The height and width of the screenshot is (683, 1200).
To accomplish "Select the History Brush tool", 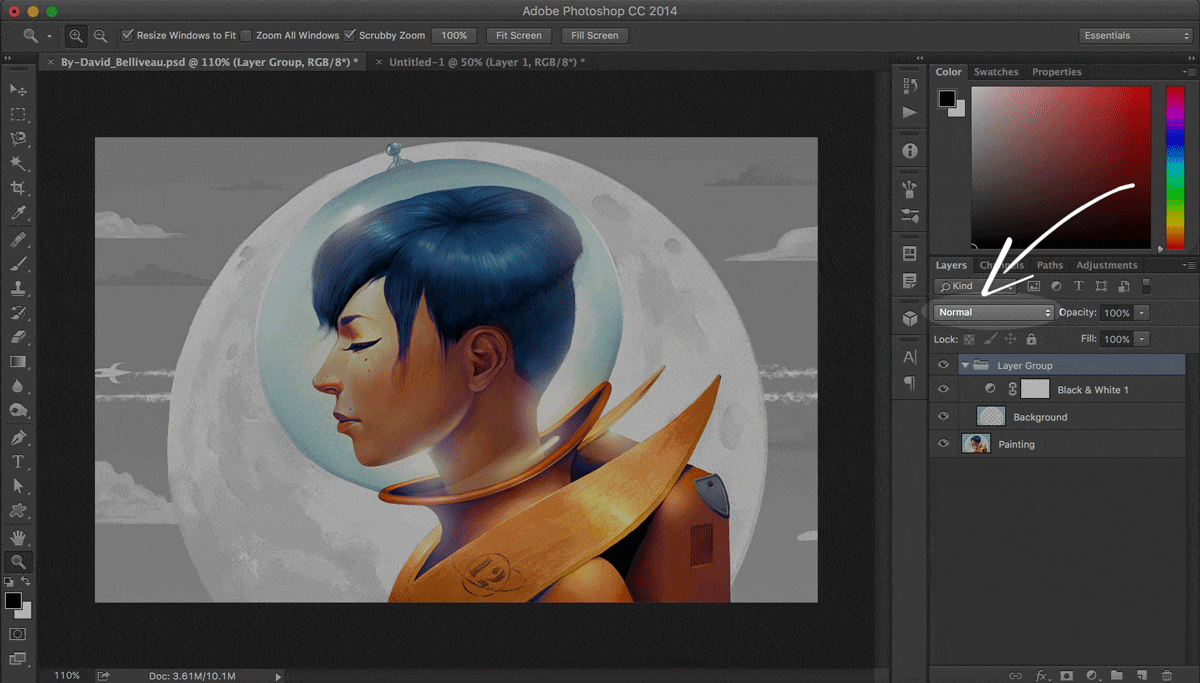I will click(x=18, y=313).
